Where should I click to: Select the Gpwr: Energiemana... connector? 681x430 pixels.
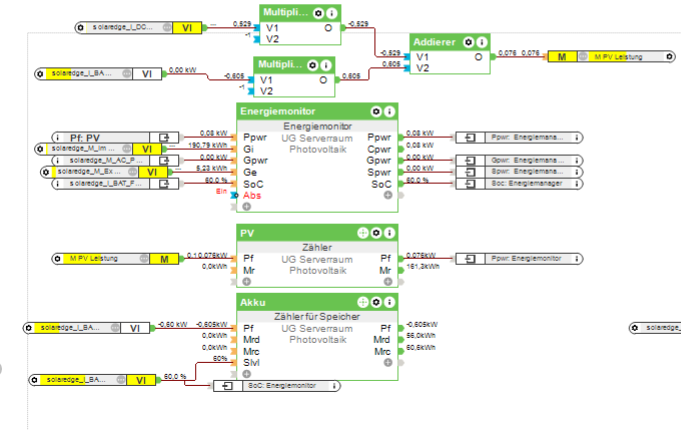point(519,160)
